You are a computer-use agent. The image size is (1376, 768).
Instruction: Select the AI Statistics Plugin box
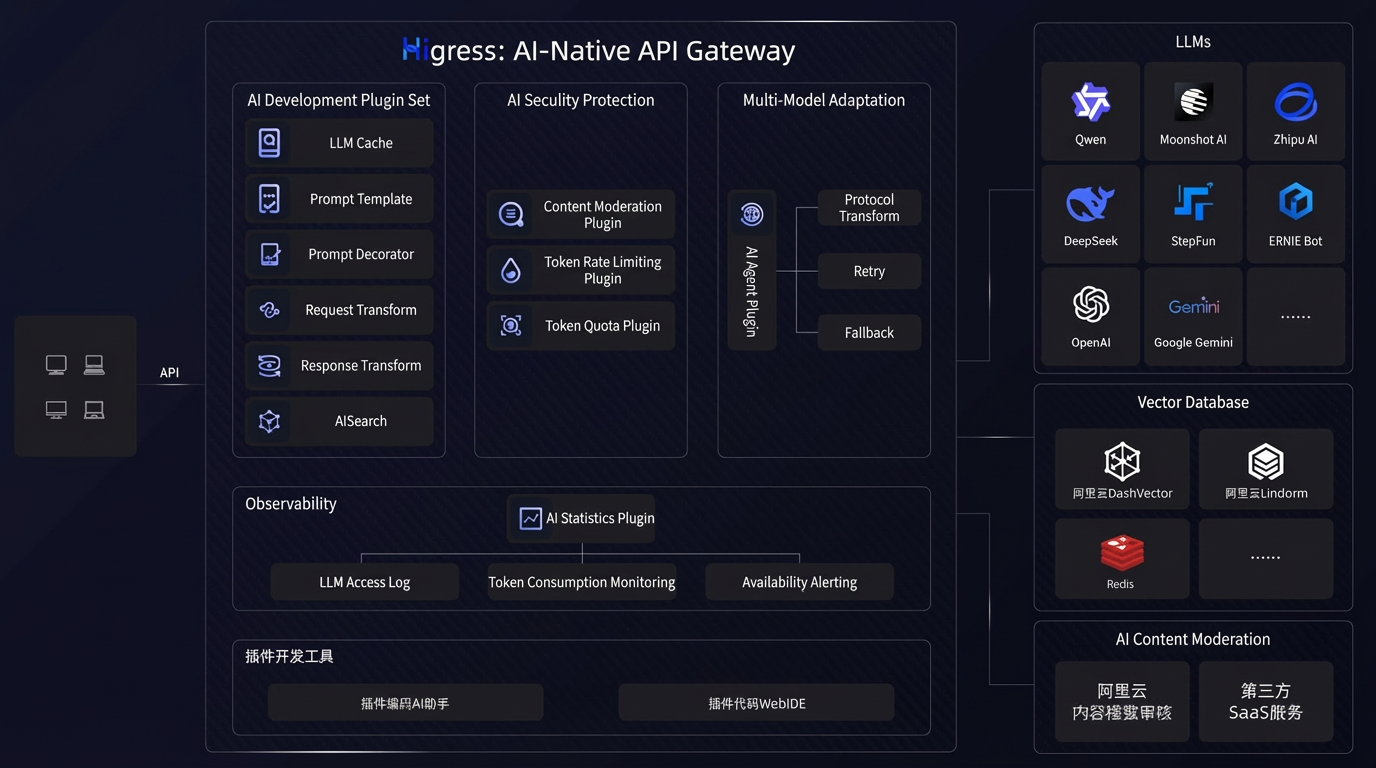tap(581, 518)
